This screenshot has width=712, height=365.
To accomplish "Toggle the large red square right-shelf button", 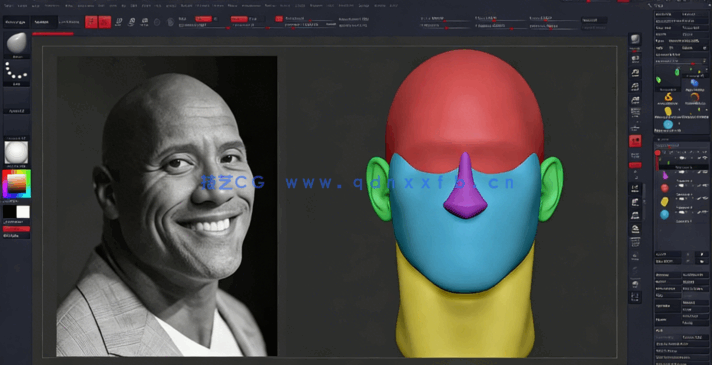I will pyautogui.click(x=635, y=141).
